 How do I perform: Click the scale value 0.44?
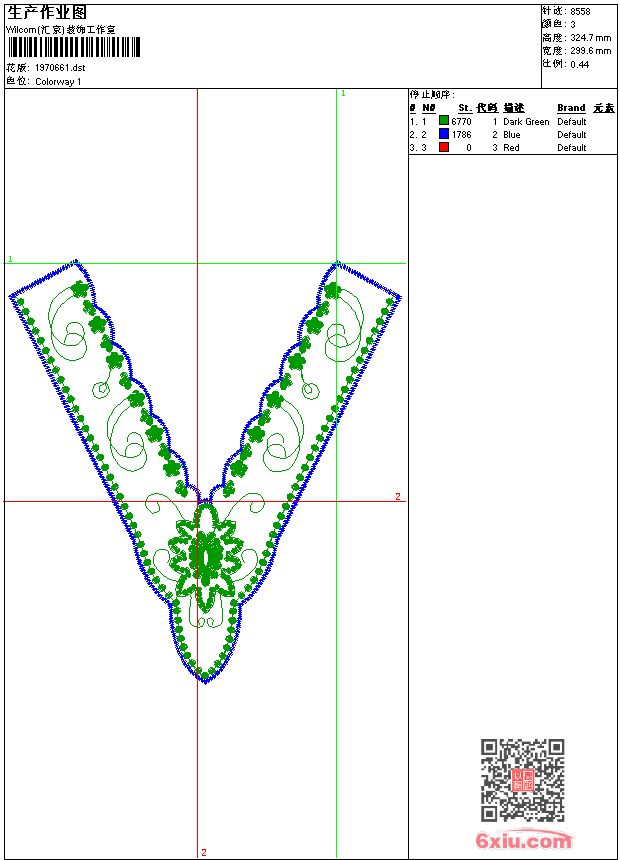pyautogui.click(x=579, y=64)
